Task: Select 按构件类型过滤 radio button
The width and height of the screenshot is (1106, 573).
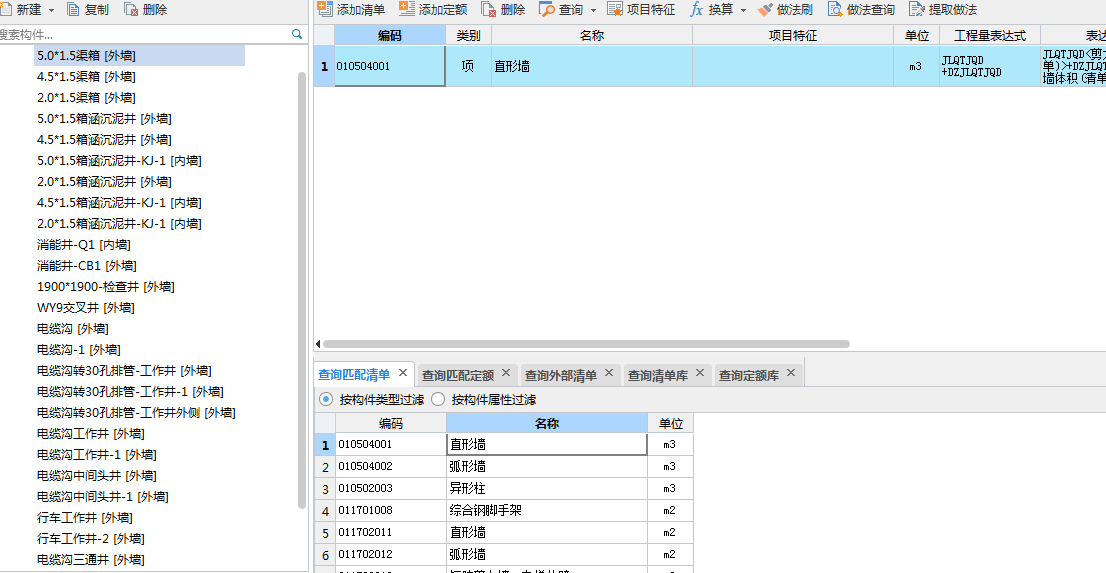Action: (326, 399)
